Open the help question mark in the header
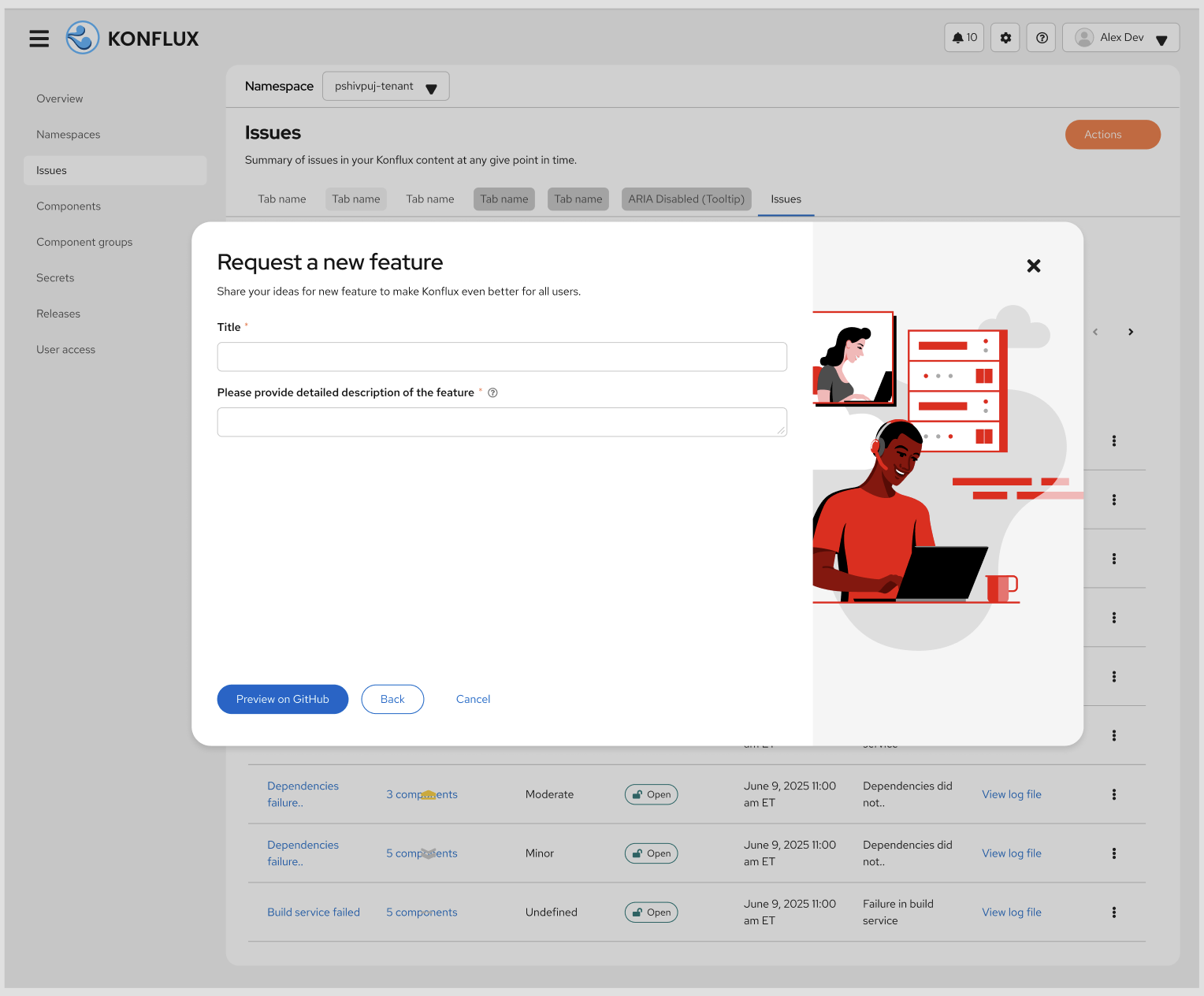 click(x=1042, y=38)
